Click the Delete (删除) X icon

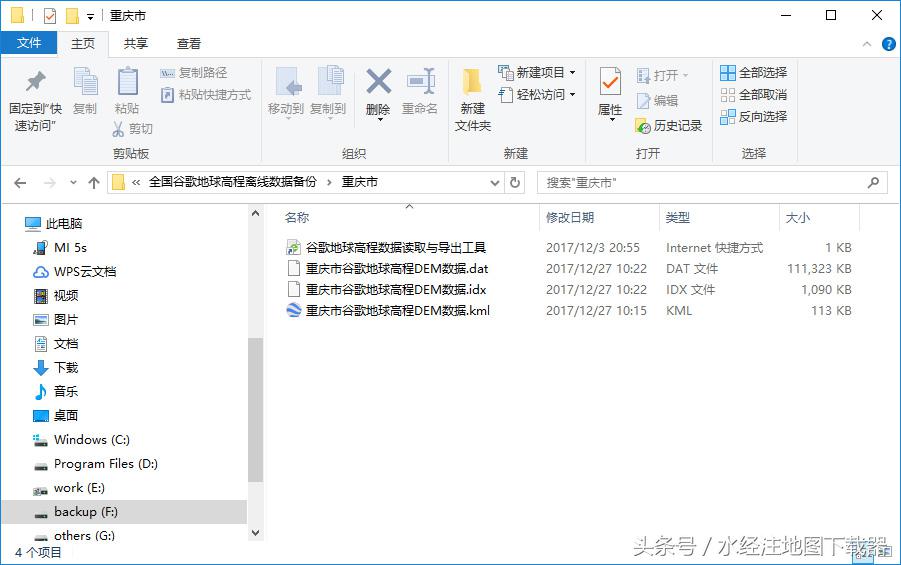(379, 82)
